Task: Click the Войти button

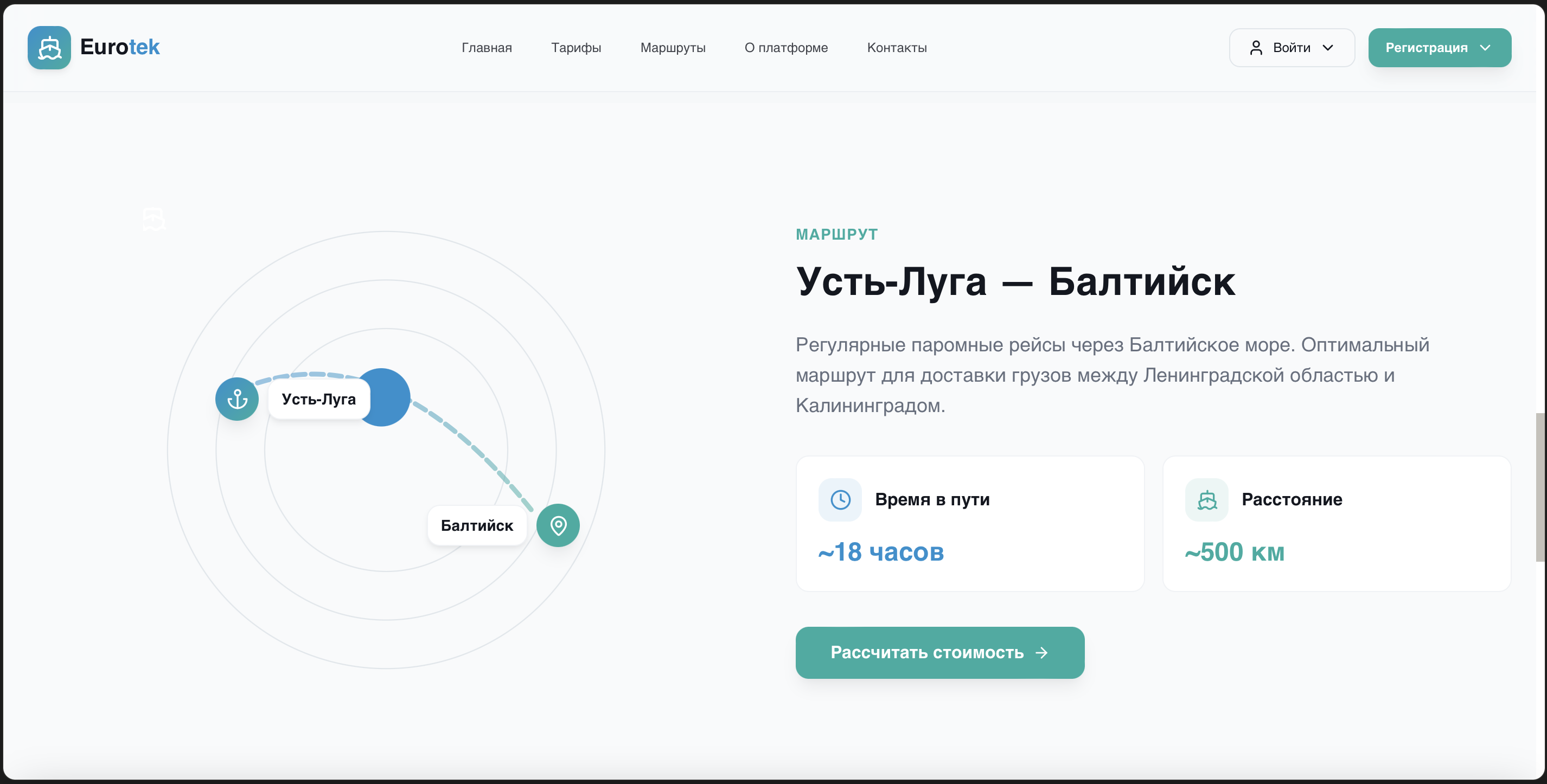Action: tap(1291, 47)
